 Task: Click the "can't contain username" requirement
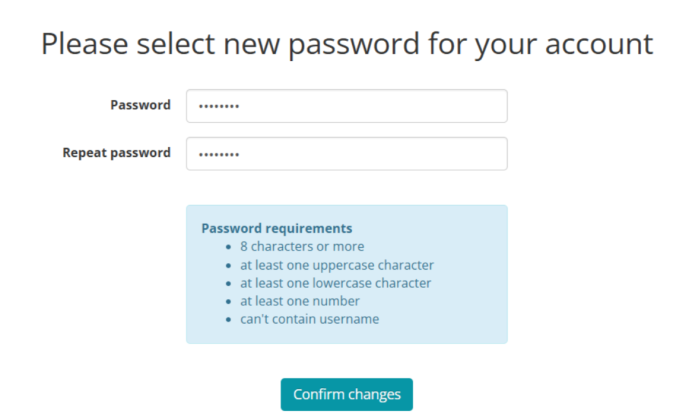[309, 319]
